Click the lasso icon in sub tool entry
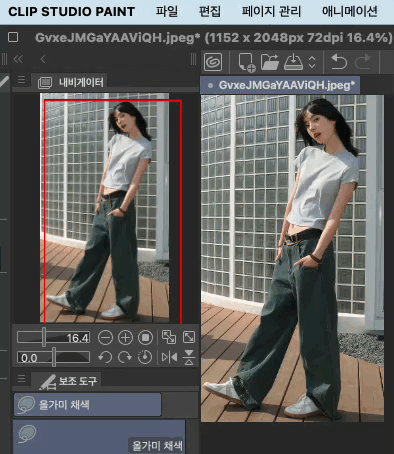Image resolution: width=394 pixels, height=454 pixels. tap(27, 434)
